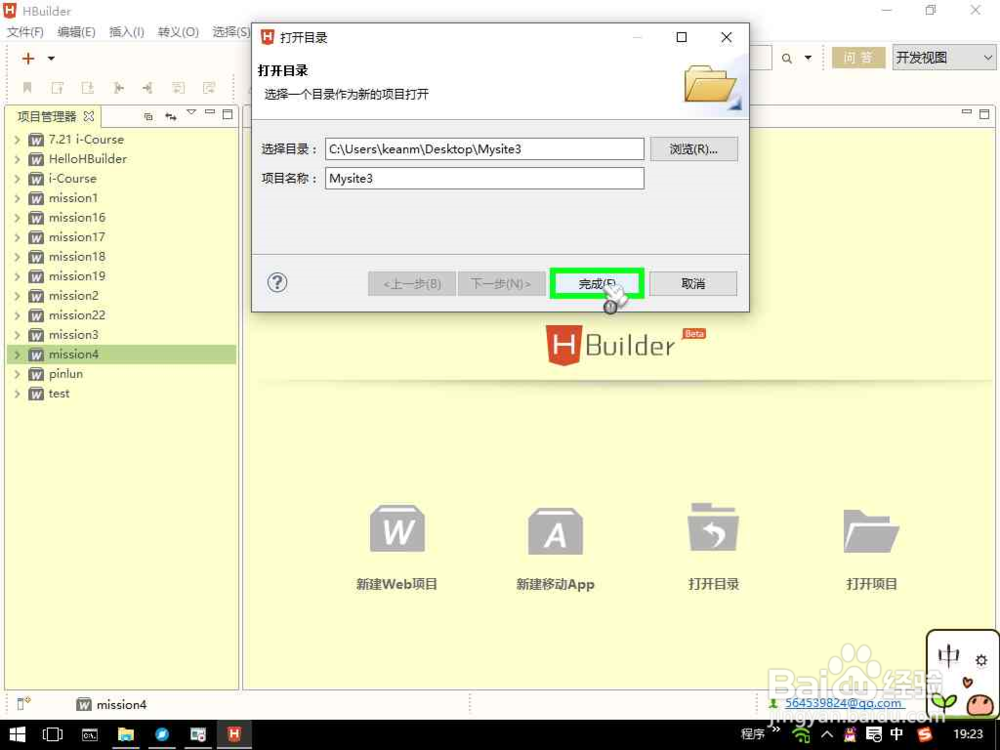Expand the mission16 project
This screenshot has height=750, width=1000.
[17, 218]
